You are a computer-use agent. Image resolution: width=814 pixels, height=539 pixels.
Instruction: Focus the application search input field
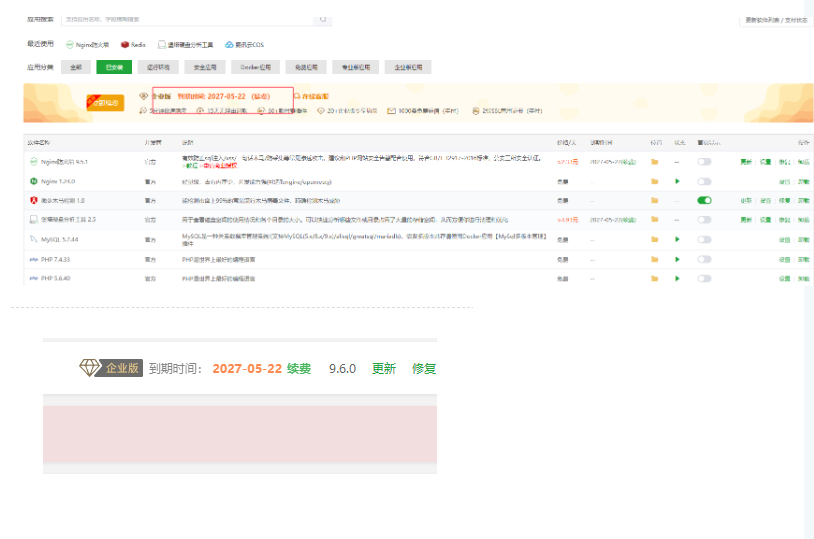coord(187,19)
